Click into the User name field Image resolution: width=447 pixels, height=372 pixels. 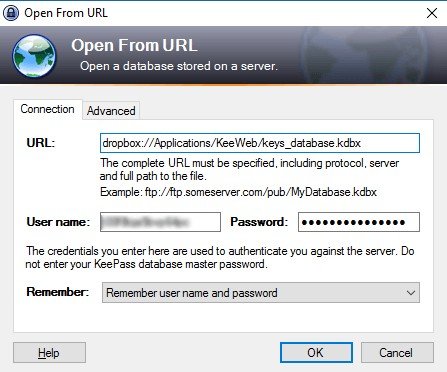click(160, 222)
